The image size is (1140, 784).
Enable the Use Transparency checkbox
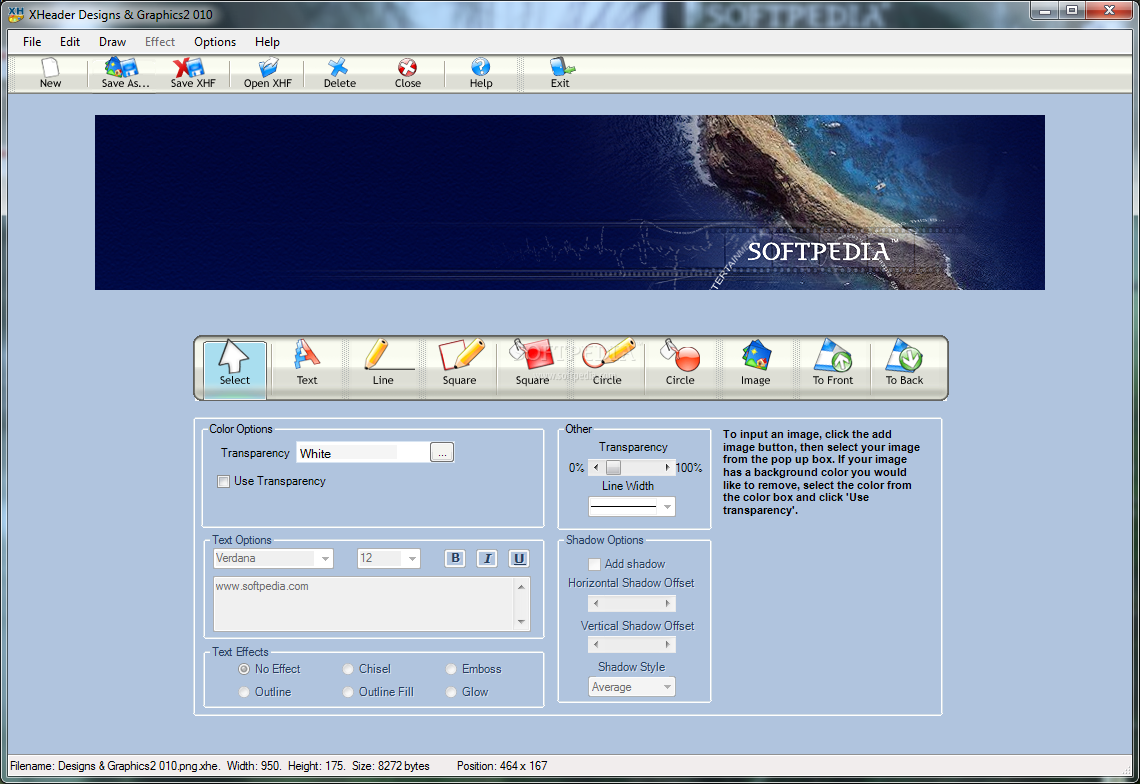pyautogui.click(x=224, y=481)
